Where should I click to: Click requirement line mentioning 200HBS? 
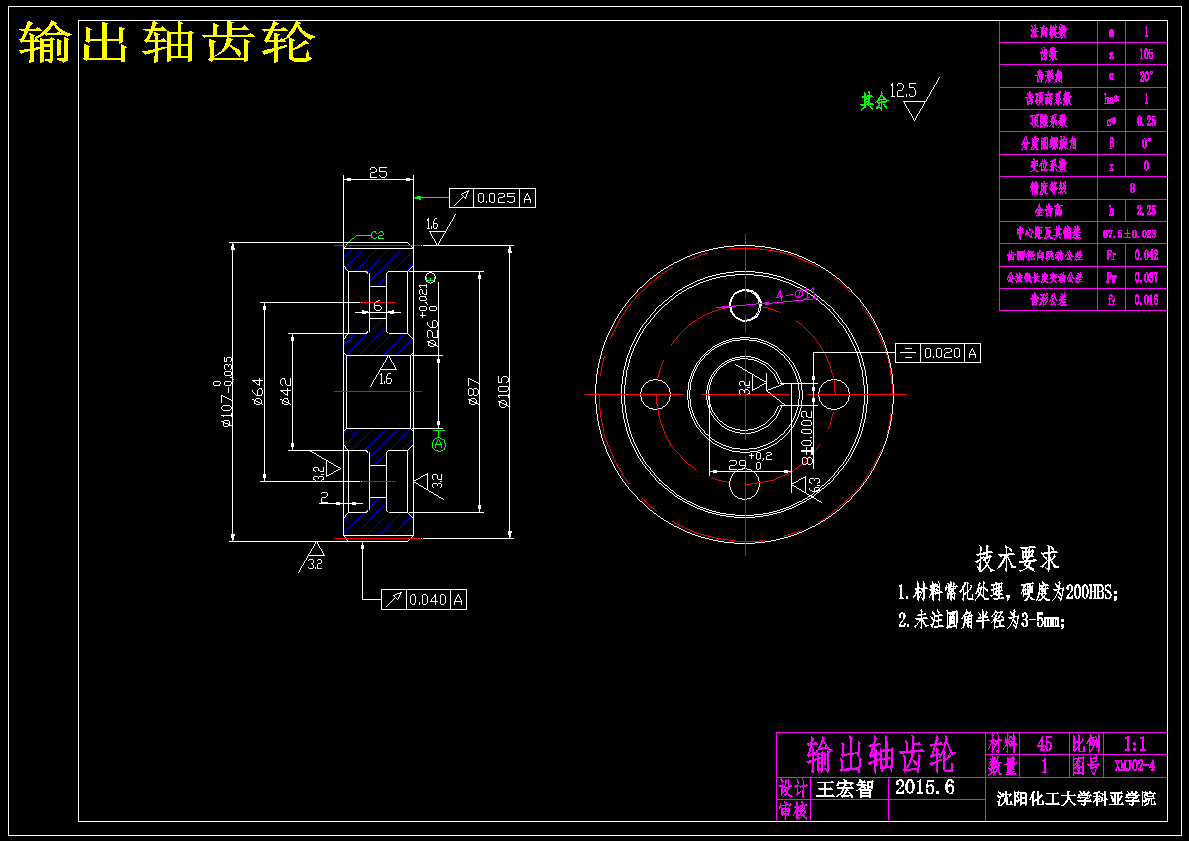click(1008, 592)
